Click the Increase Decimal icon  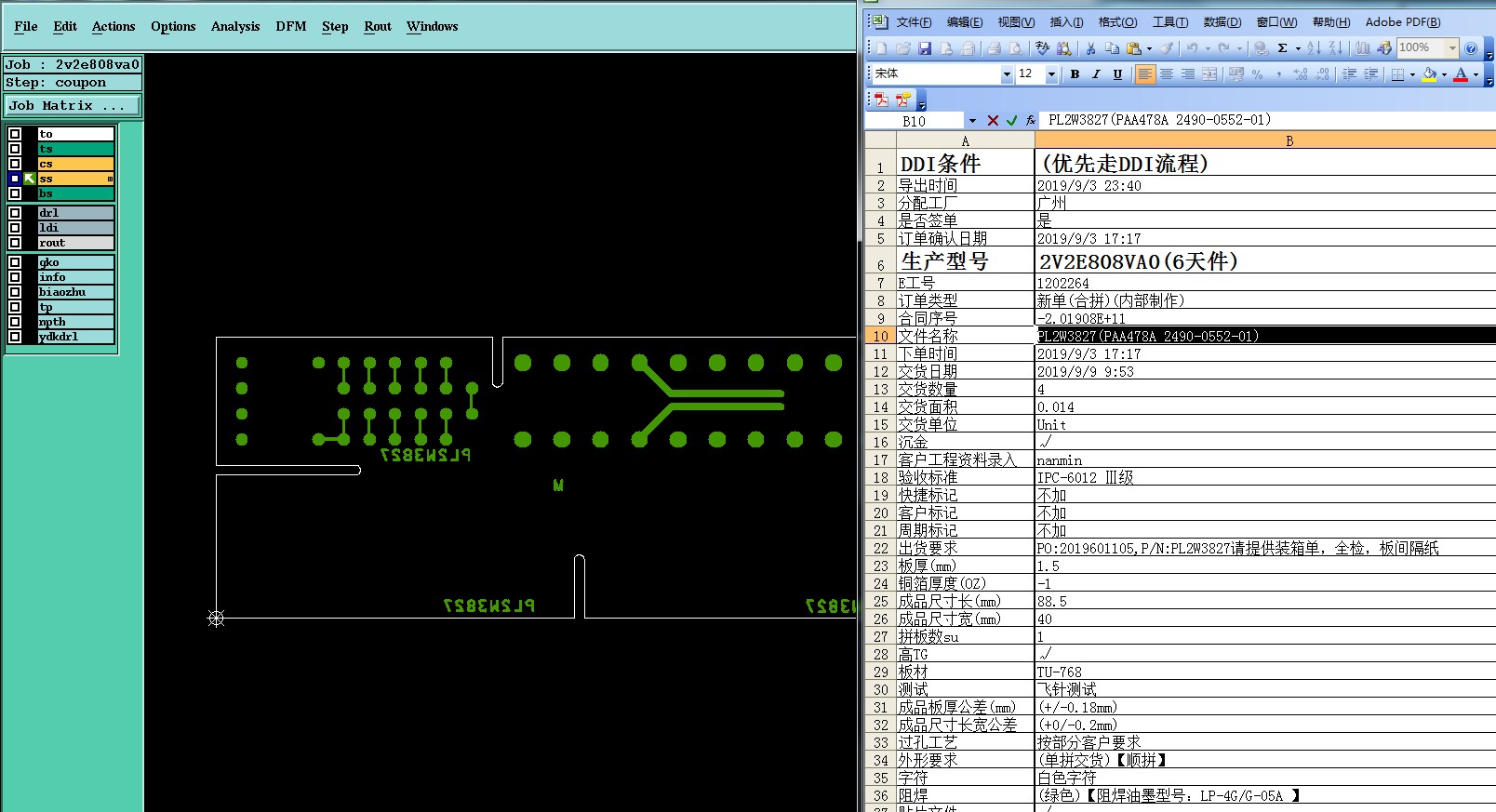coord(1301,74)
